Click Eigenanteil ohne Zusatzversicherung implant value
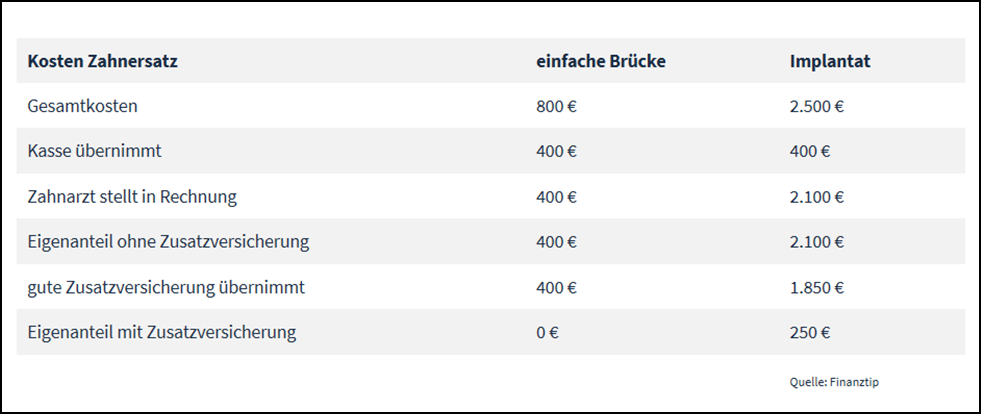Image resolution: width=981 pixels, height=414 pixels. pos(816,242)
